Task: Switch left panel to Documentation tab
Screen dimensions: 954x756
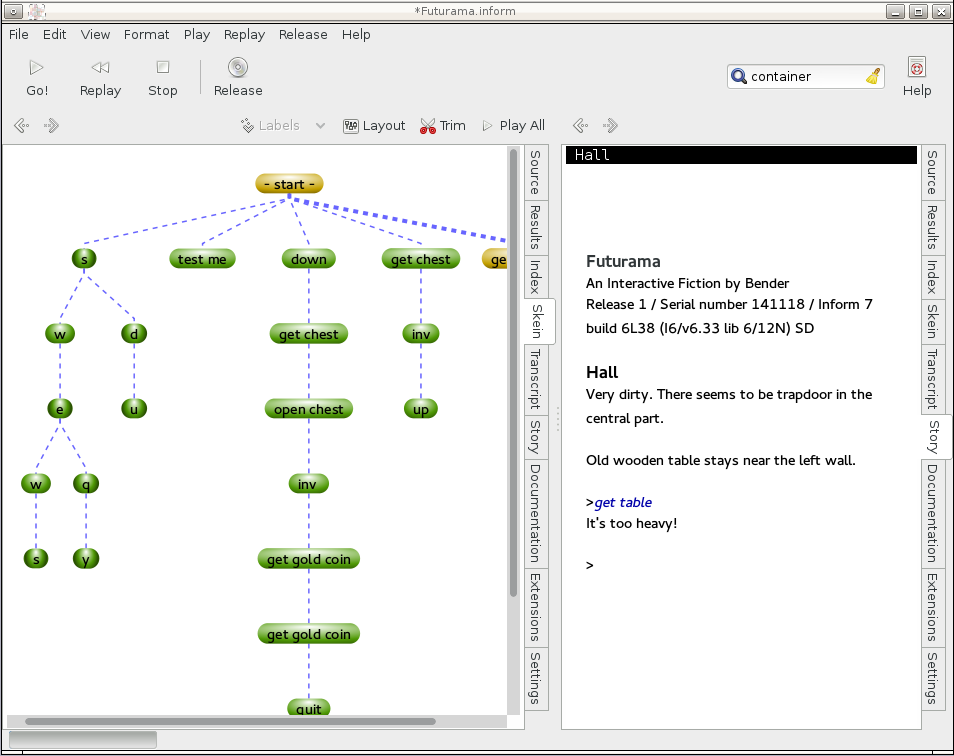Action: (535, 513)
